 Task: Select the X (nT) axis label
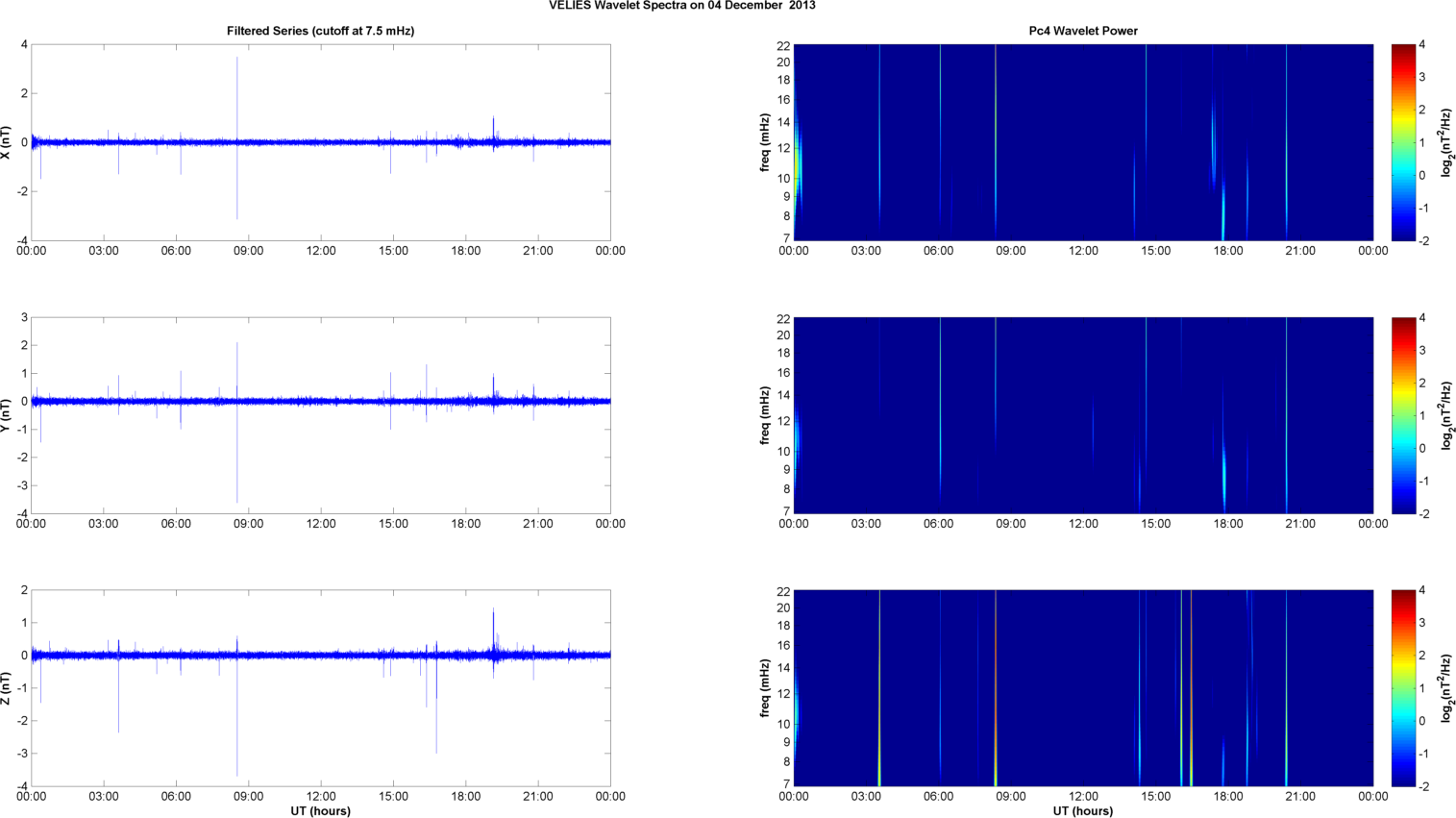7,142
